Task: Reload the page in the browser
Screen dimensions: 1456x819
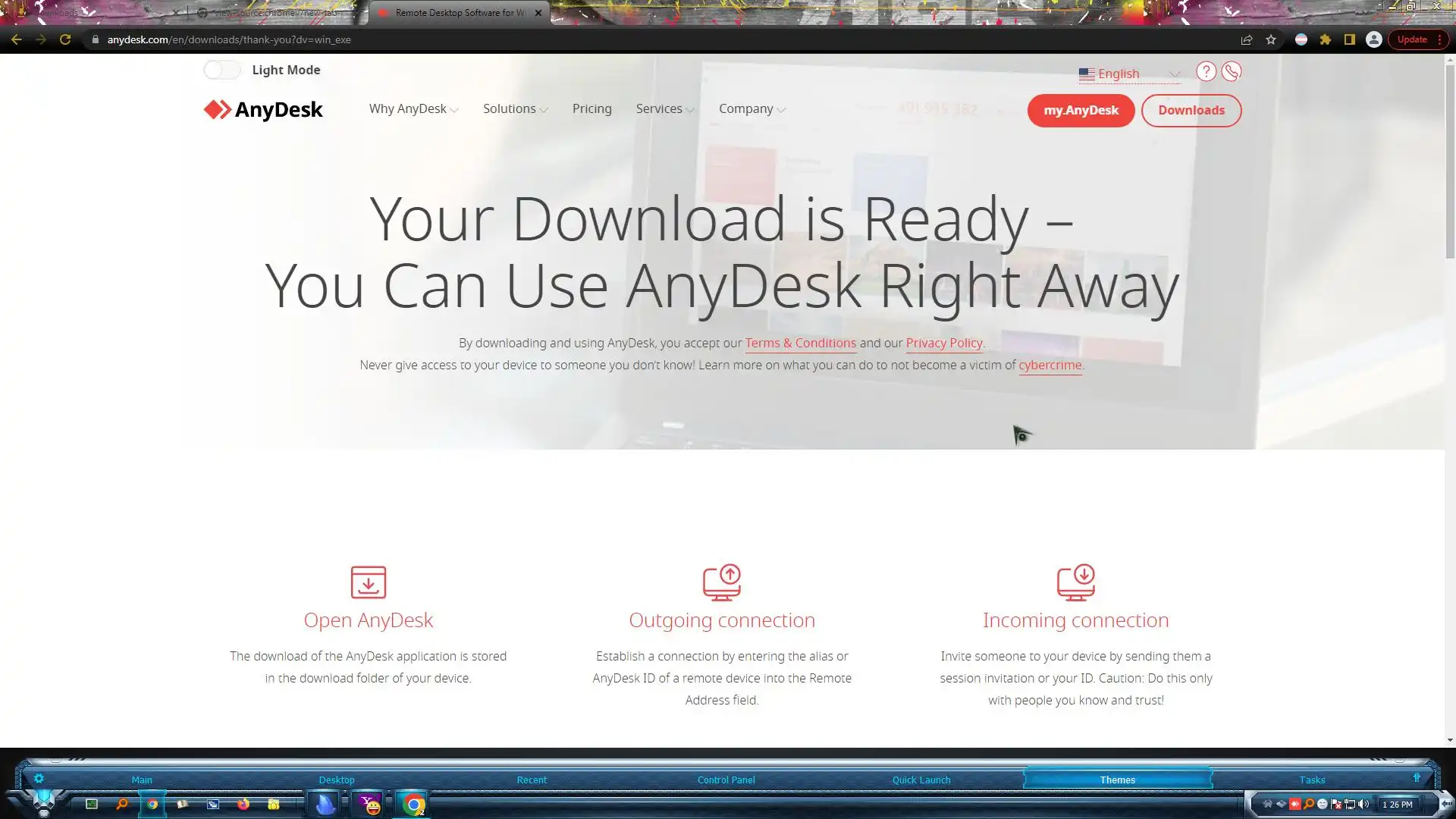Action: [x=65, y=39]
